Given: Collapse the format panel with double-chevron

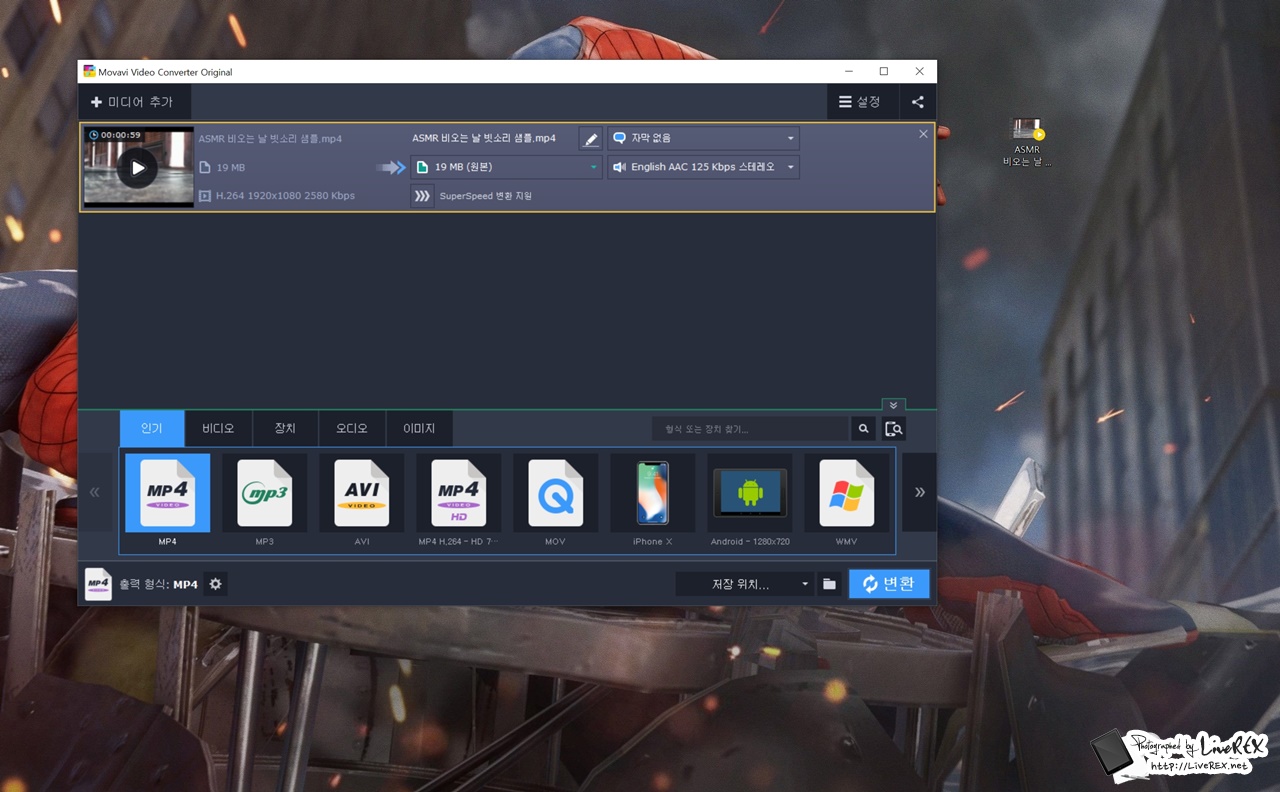Looking at the screenshot, I should point(894,405).
